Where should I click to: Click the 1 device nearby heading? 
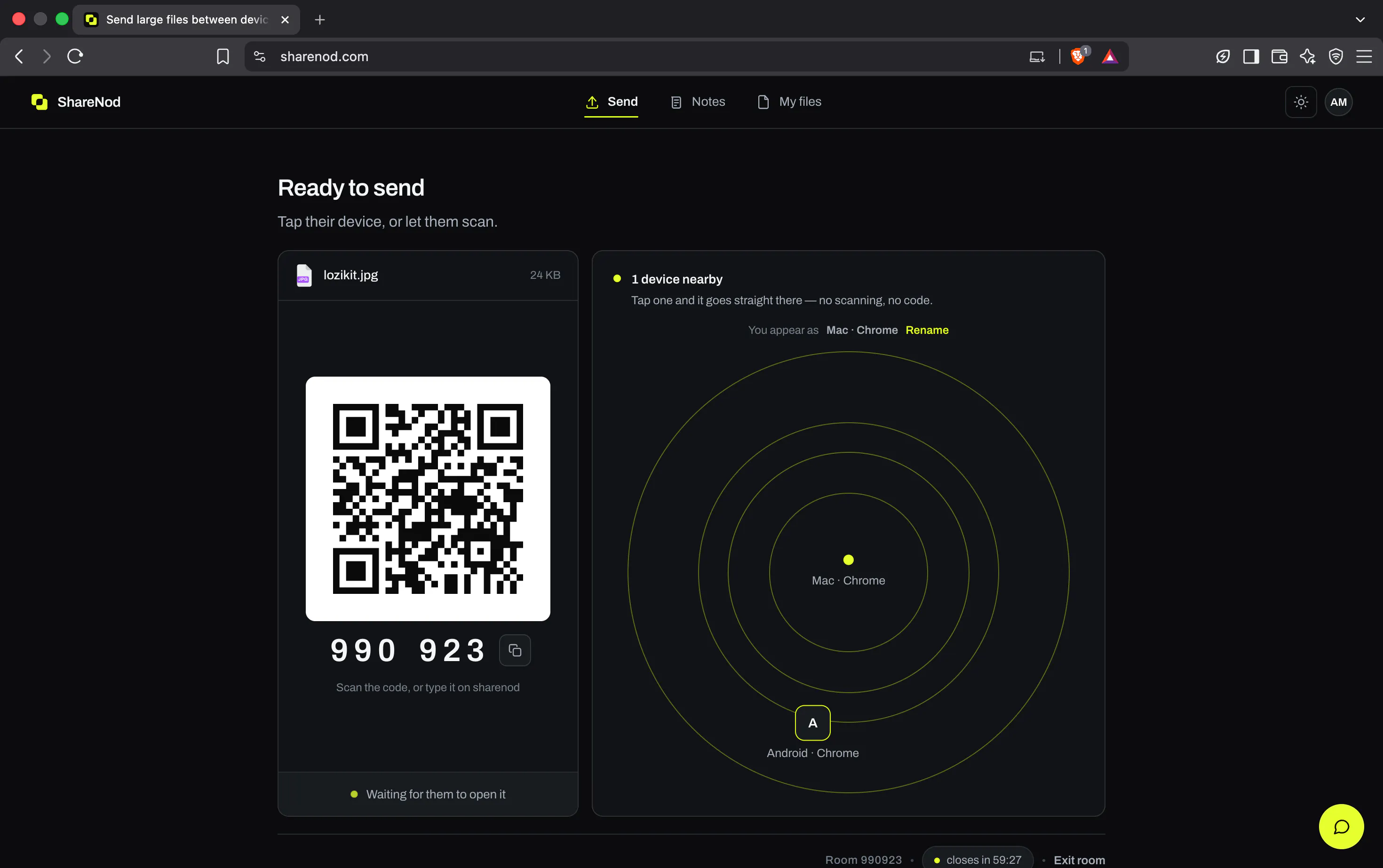(x=677, y=280)
